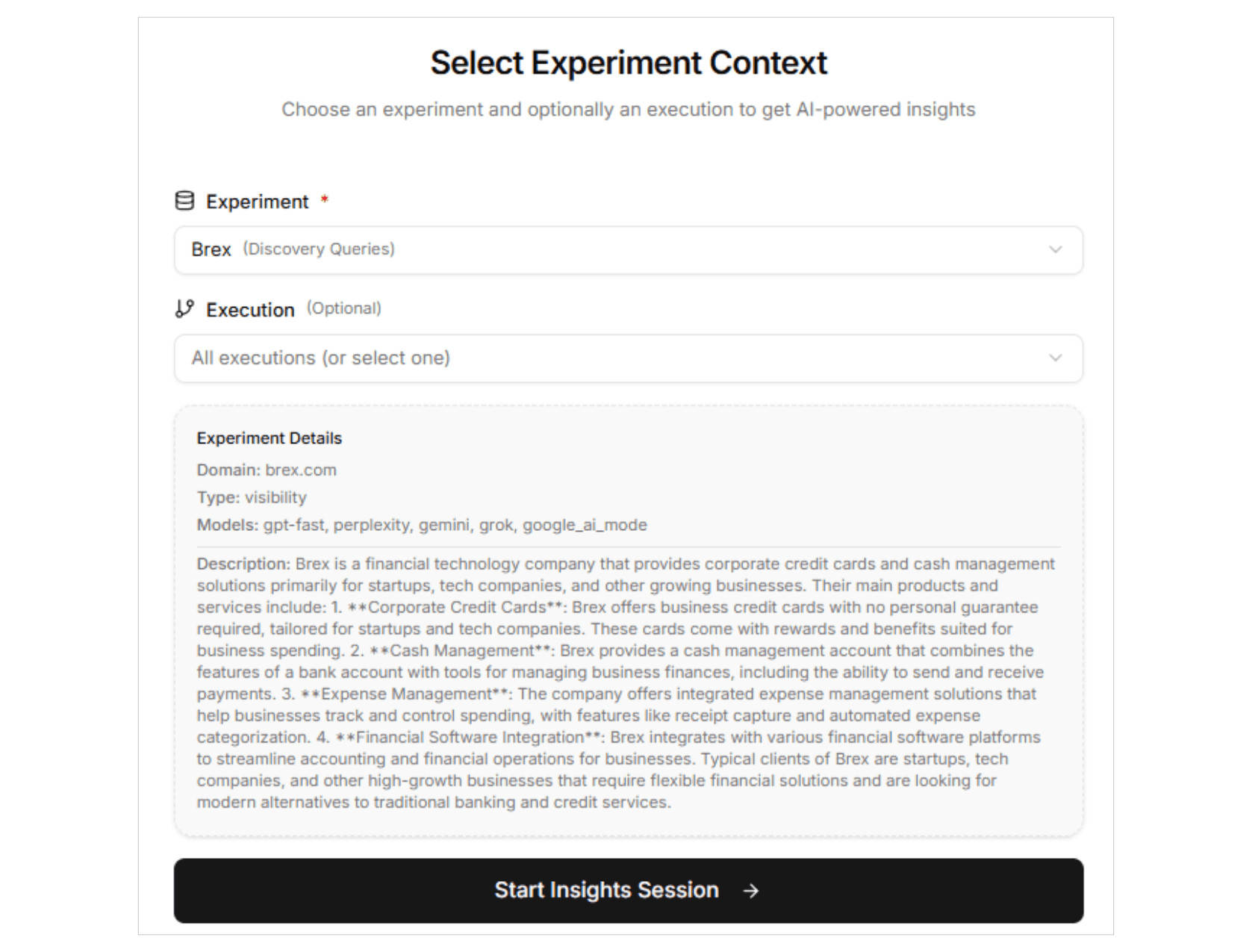The height and width of the screenshot is (952, 1252).
Task: Click the Description paragraph about Brex
Action: pyautogui.click(x=627, y=683)
